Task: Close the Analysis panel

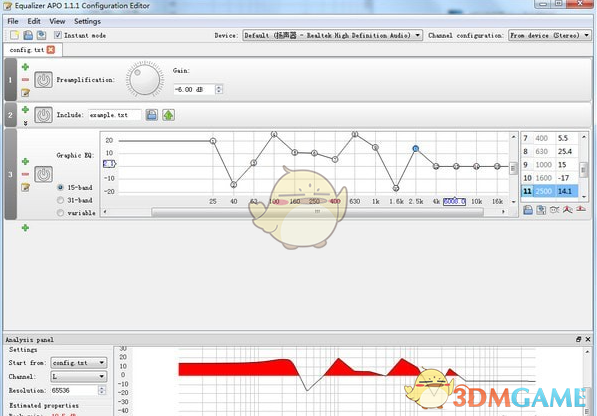Action: pos(588,339)
